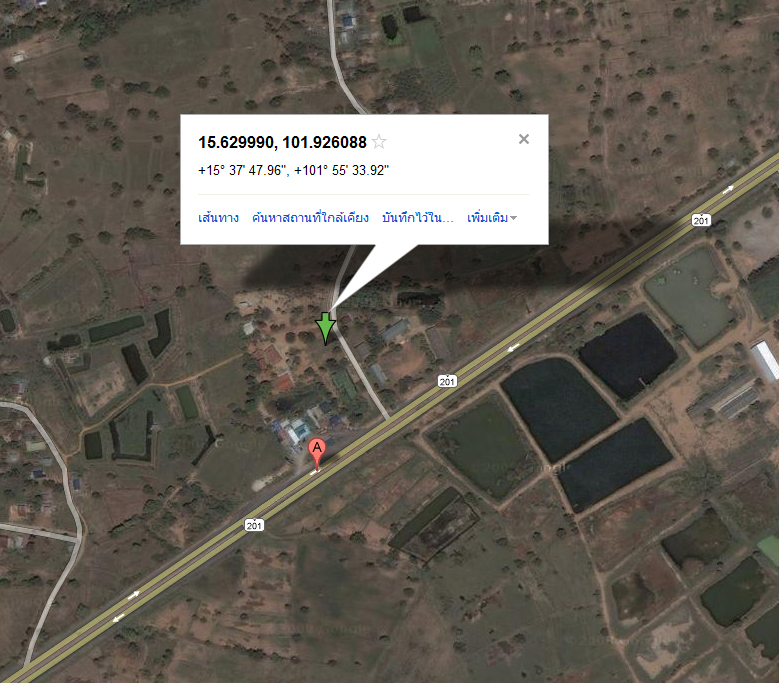Click the 201 route shield southwest of marker A
Viewport: 779px width, 683px height.
(254, 525)
